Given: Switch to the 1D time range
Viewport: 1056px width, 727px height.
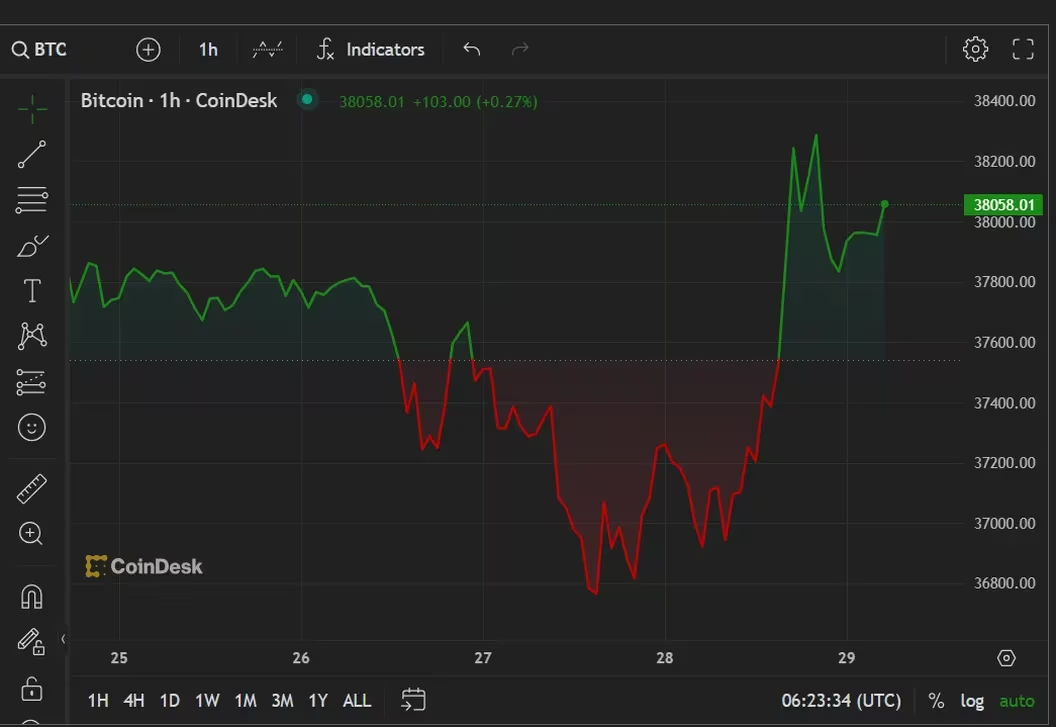Looking at the screenshot, I should [170, 701].
